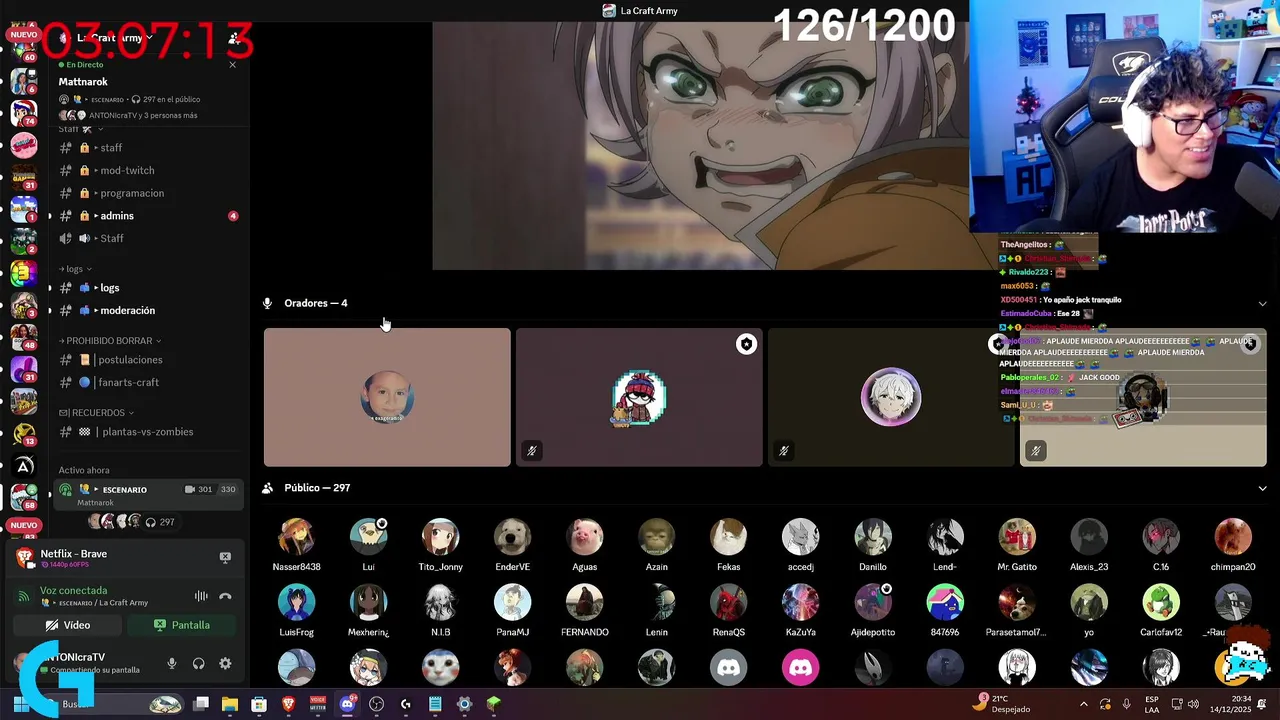Open Danillo audience avatar
Screen dimensions: 1280x720
[872, 537]
